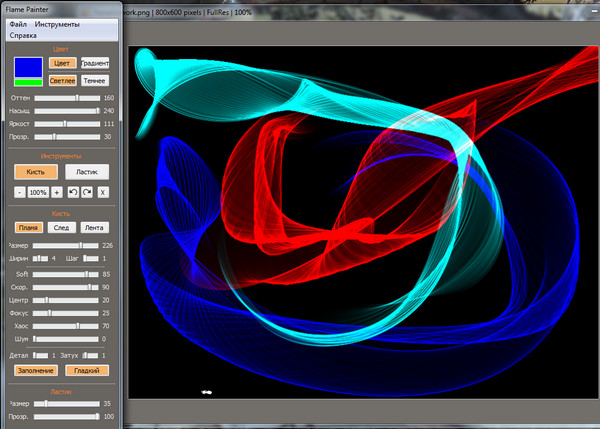Open the Файл menu

18,23
